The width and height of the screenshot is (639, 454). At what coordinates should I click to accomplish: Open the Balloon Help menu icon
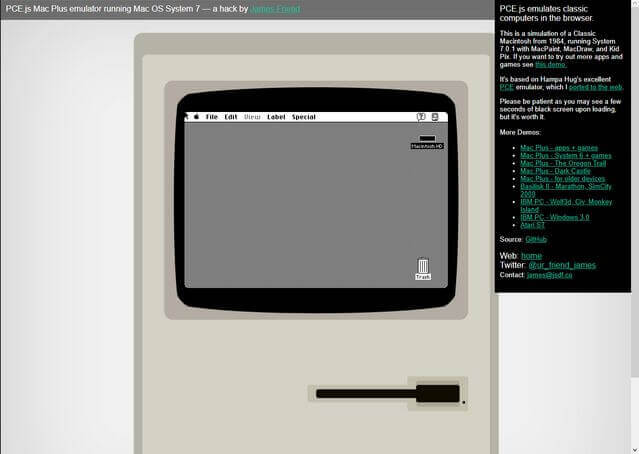[421, 117]
